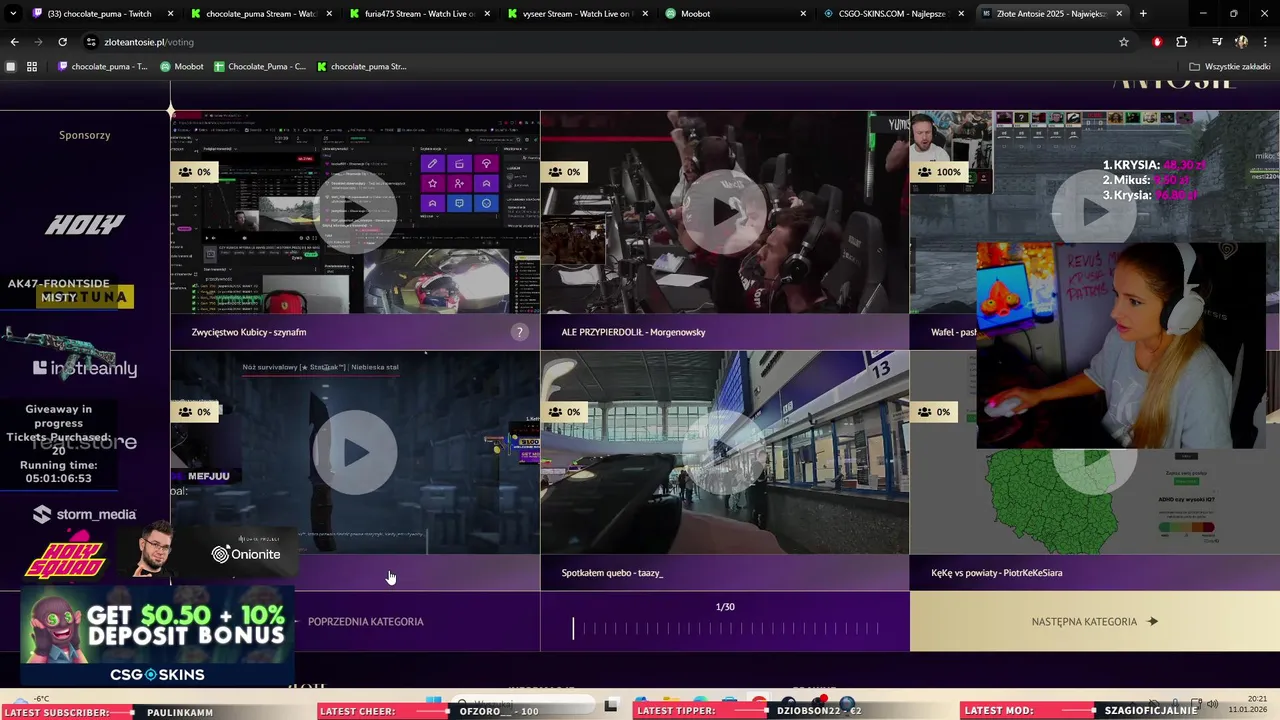
Task: Open the Moobot bookmark
Action: 182,67
